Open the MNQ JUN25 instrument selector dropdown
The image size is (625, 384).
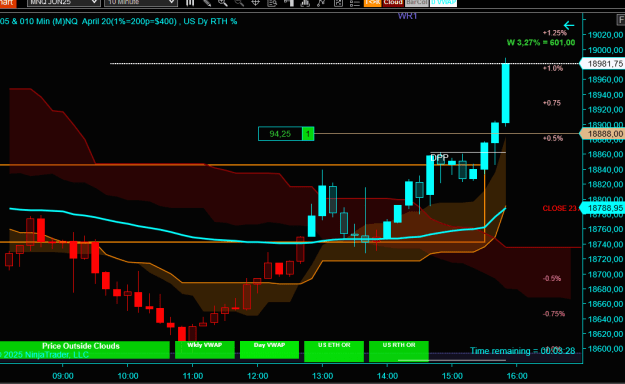[x=63, y=2]
